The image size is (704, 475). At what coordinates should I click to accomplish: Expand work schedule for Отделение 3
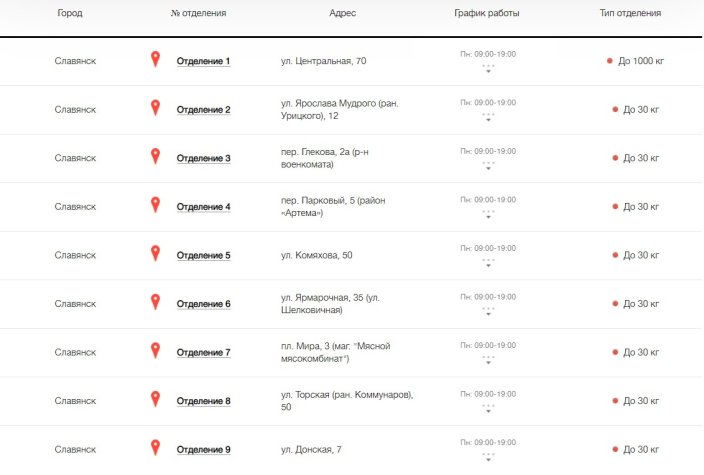point(488,166)
